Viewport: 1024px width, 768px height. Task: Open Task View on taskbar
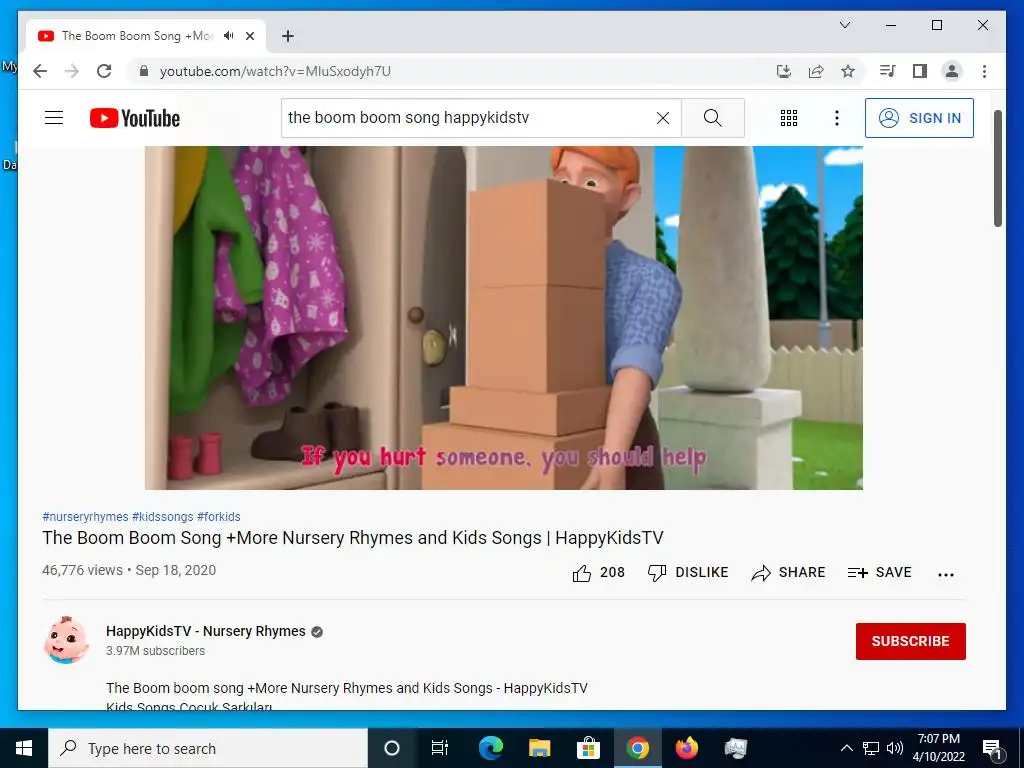click(x=440, y=748)
